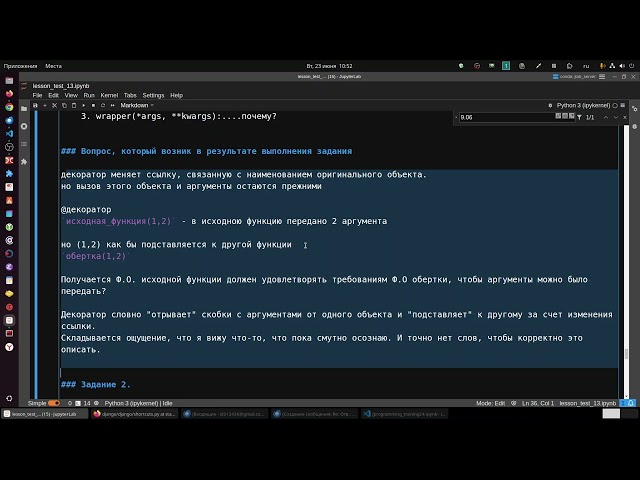Open the Приложения applications menu
The height and width of the screenshot is (480, 640).
point(20,66)
